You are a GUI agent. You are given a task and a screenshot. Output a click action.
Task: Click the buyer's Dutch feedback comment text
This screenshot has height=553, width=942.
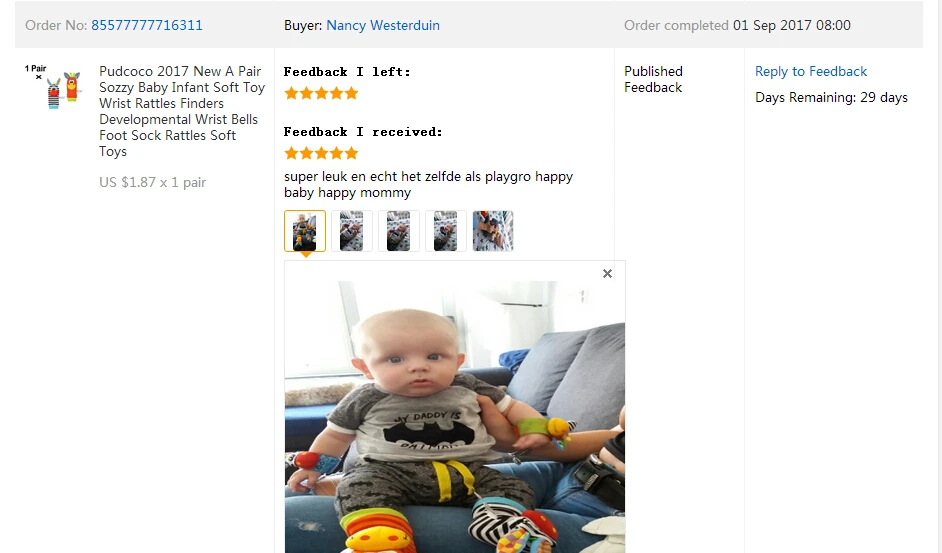[x=428, y=185]
